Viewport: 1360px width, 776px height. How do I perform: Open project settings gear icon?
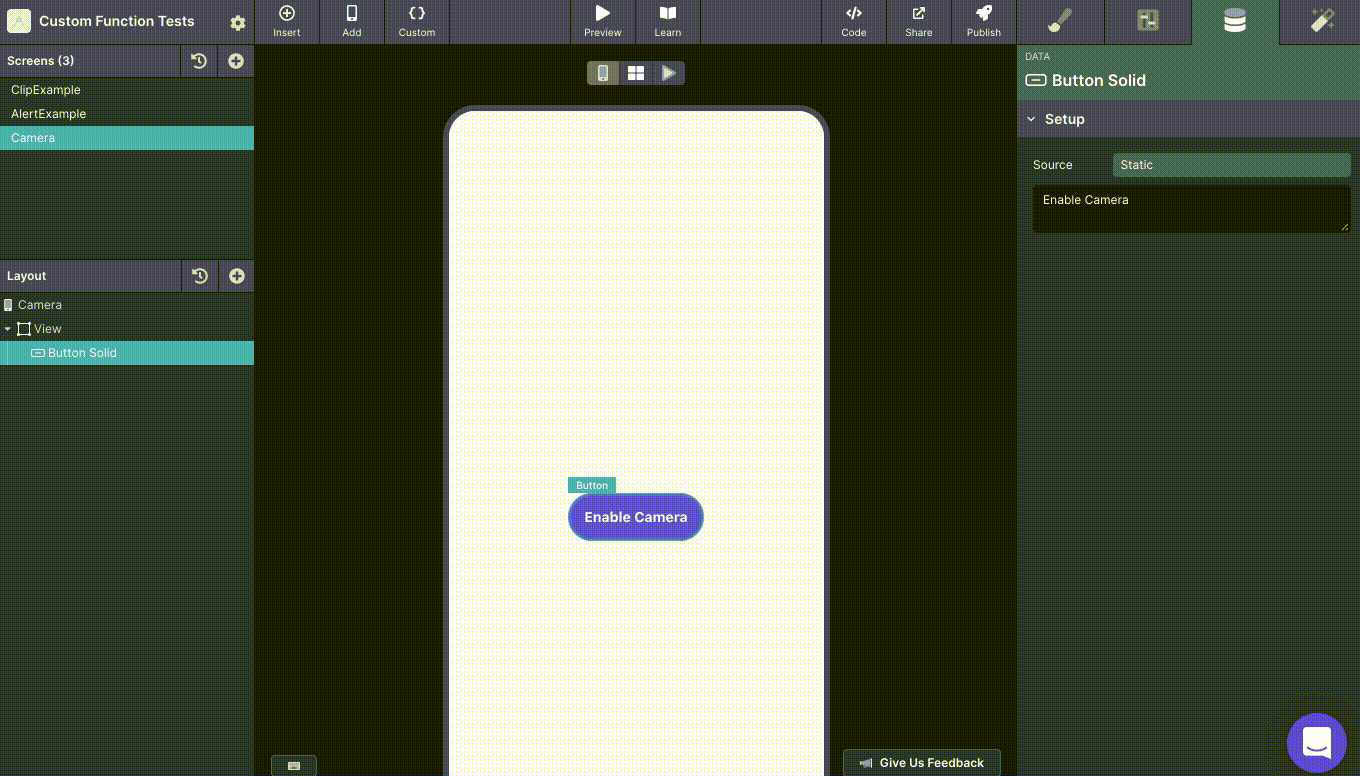238,22
